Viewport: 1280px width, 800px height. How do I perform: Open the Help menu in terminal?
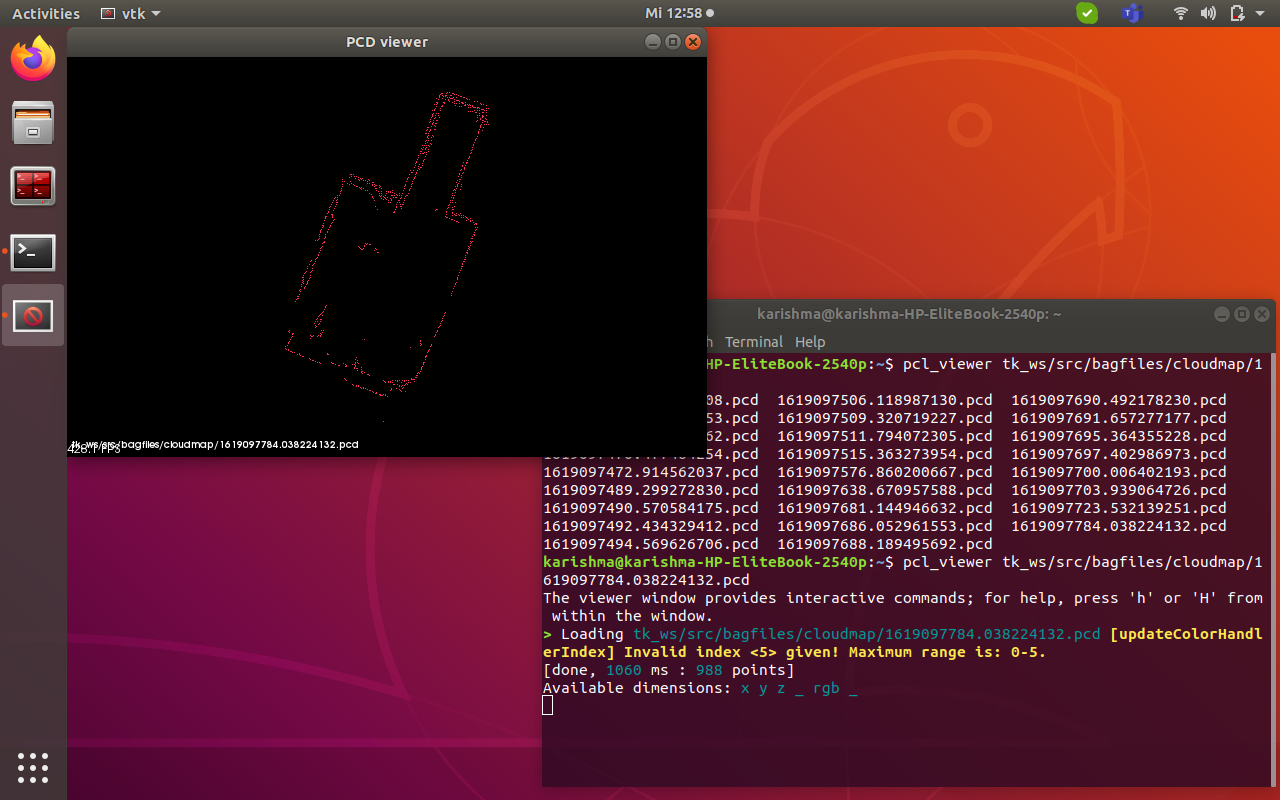tap(810, 341)
